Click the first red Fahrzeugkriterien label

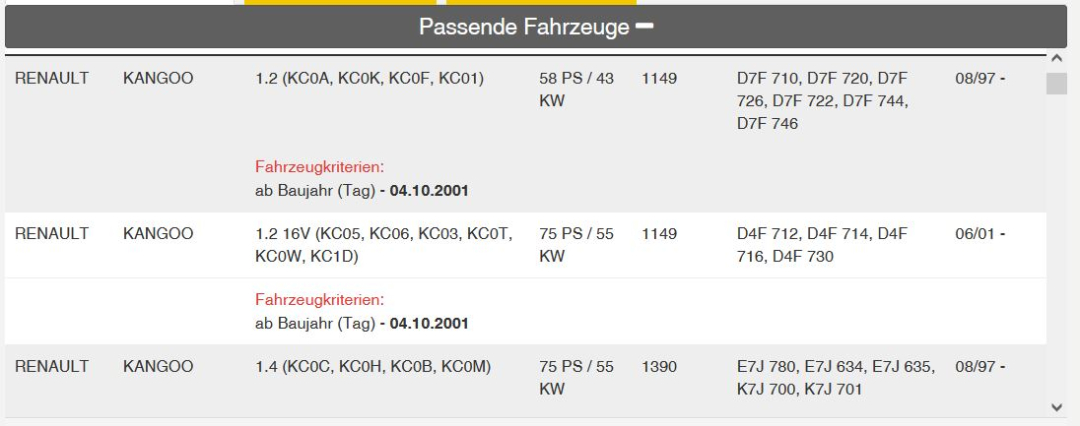pyautogui.click(x=320, y=168)
